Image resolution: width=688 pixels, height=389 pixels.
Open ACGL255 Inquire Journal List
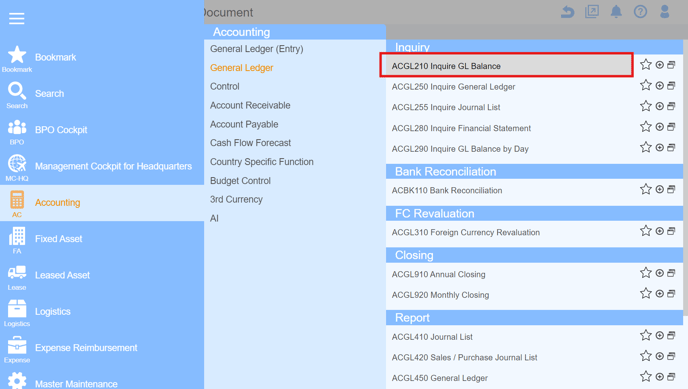click(446, 107)
